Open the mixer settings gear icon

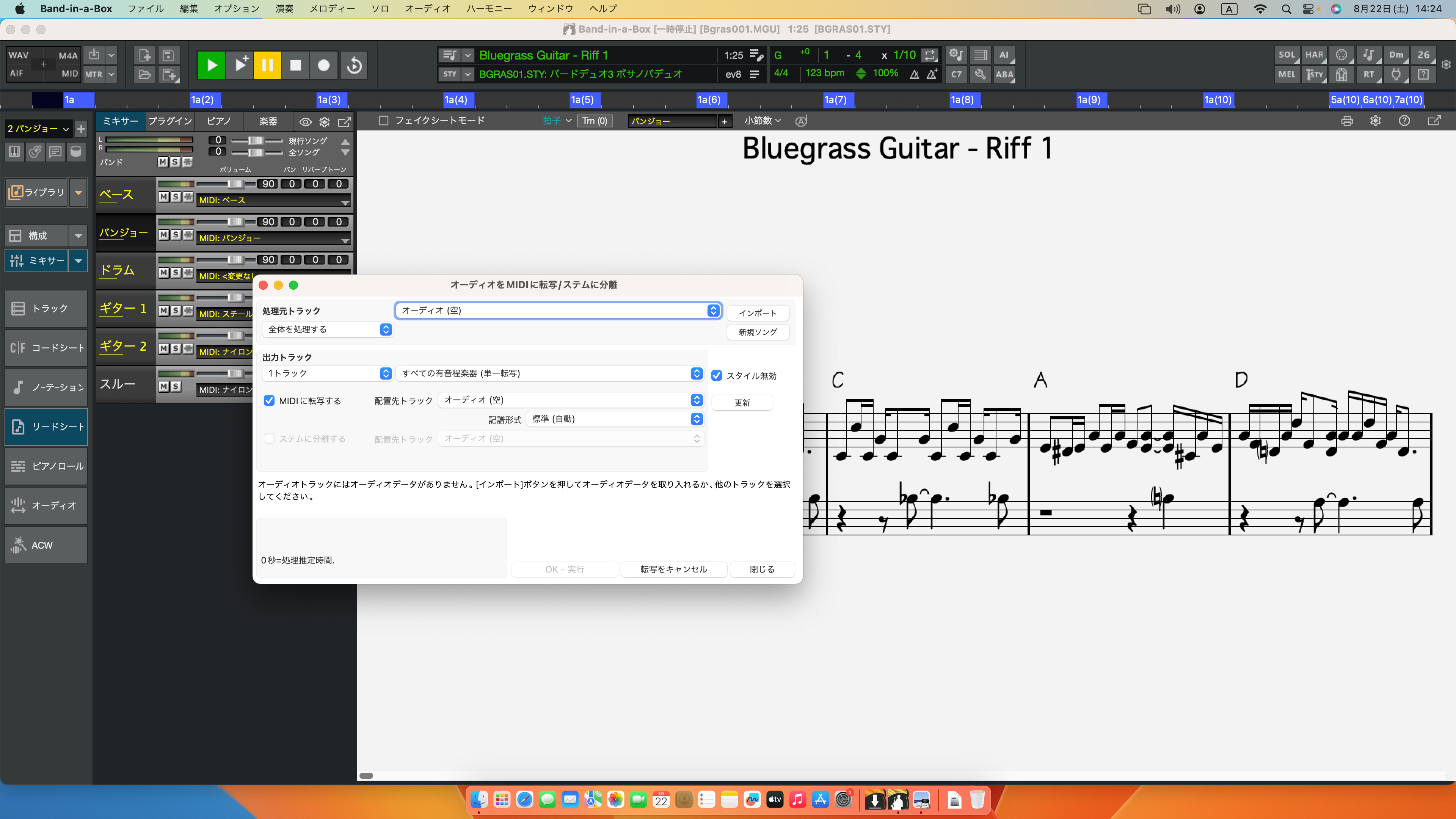[x=325, y=121]
